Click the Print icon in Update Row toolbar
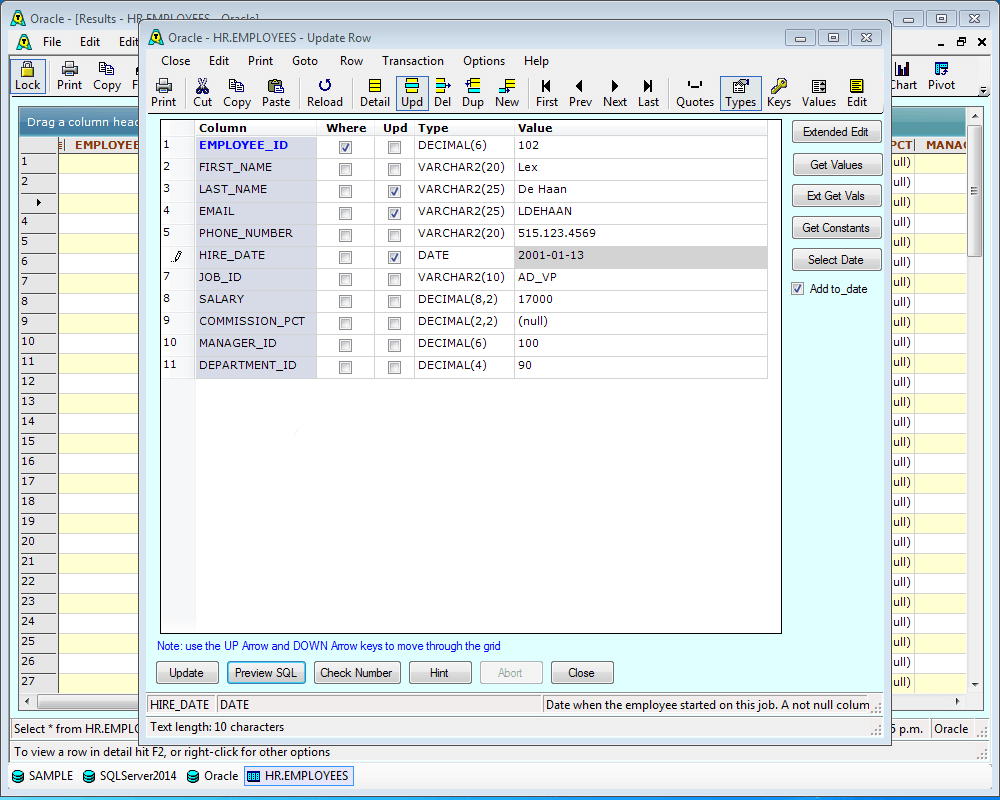Screen dimensions: 1000x800 point(163,93)
